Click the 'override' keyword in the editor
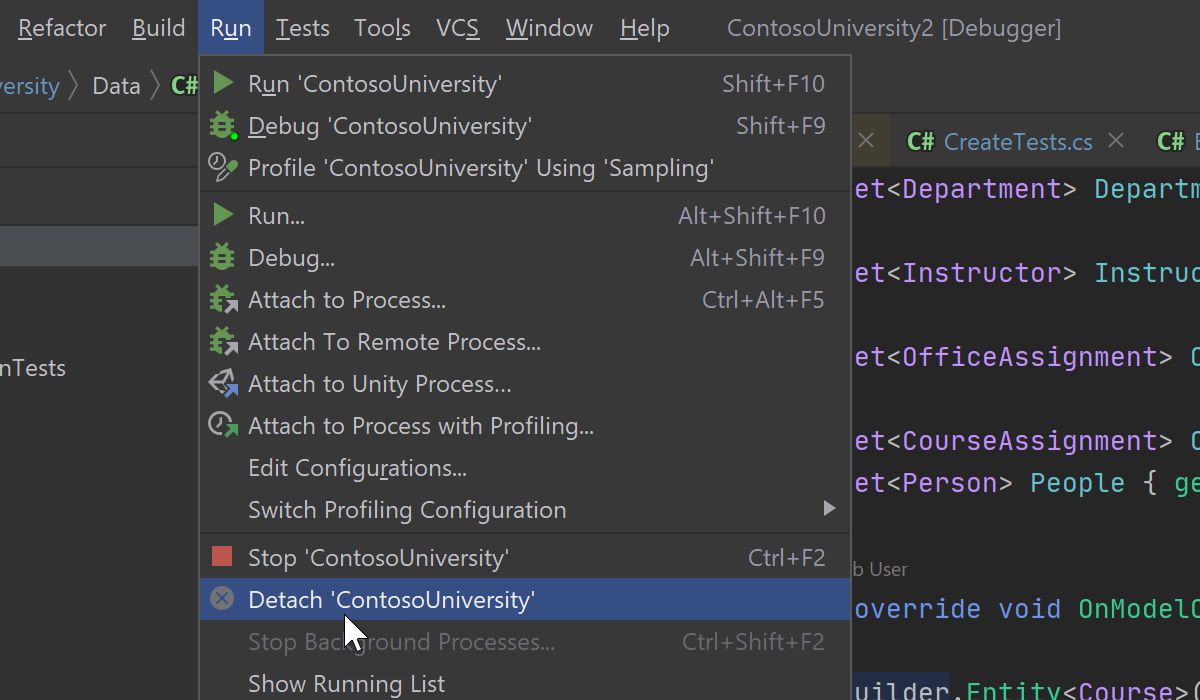Screen dimensions: 1200x700 point(916,609)
